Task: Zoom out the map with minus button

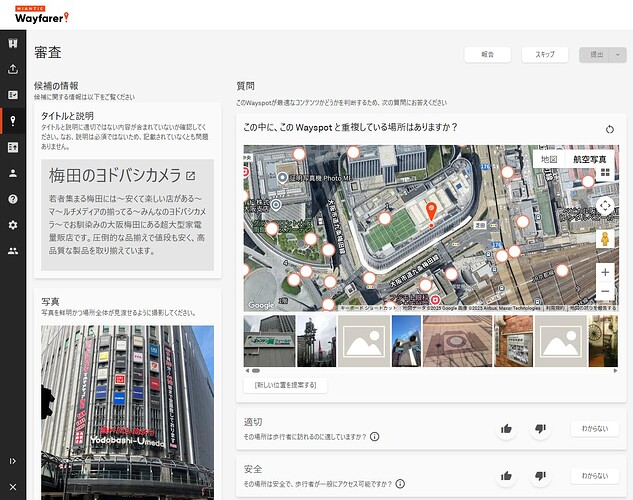Action: [605, 291]
